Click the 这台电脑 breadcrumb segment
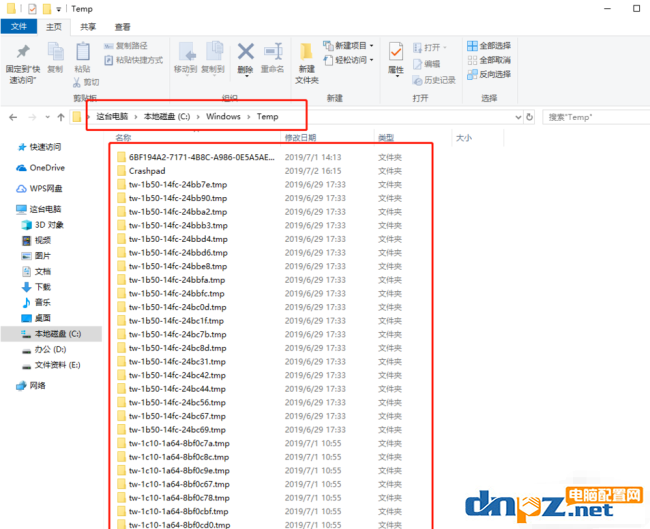The height and width of the screenshot is (529, 650). [x=112, y=116]
